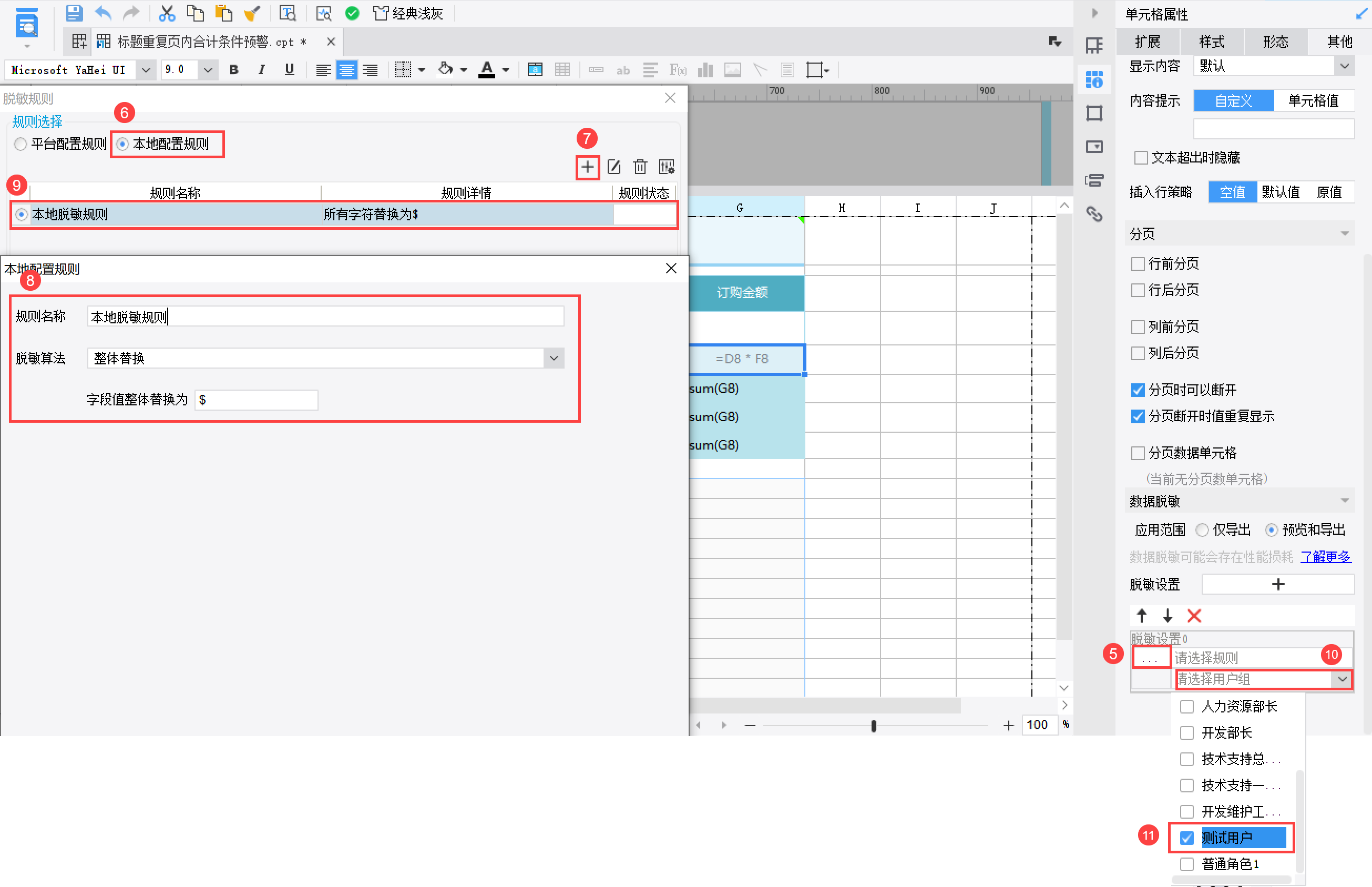Enable the 行前分页 checkbox
The image size is (1372, 887).
[1137, 264]
